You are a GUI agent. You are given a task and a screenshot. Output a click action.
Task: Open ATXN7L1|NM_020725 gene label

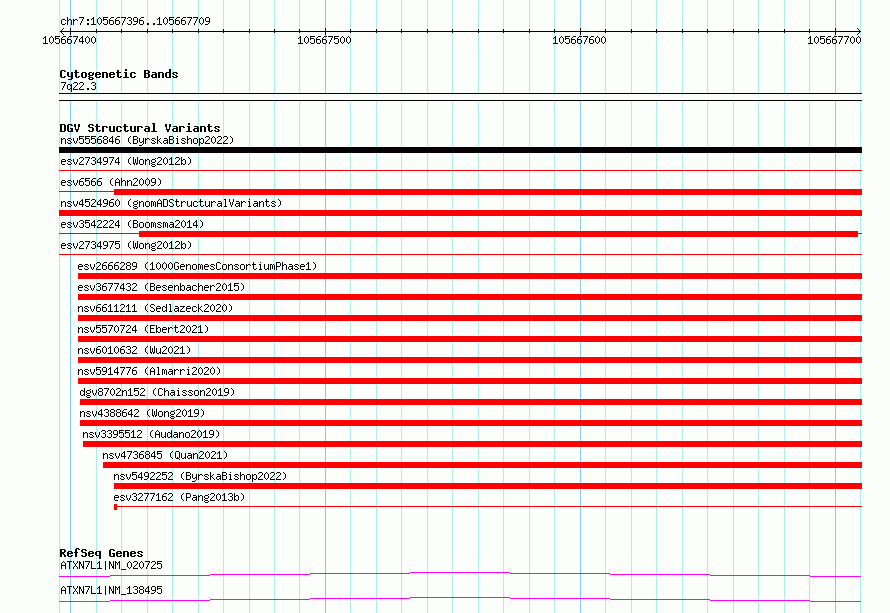111,565
